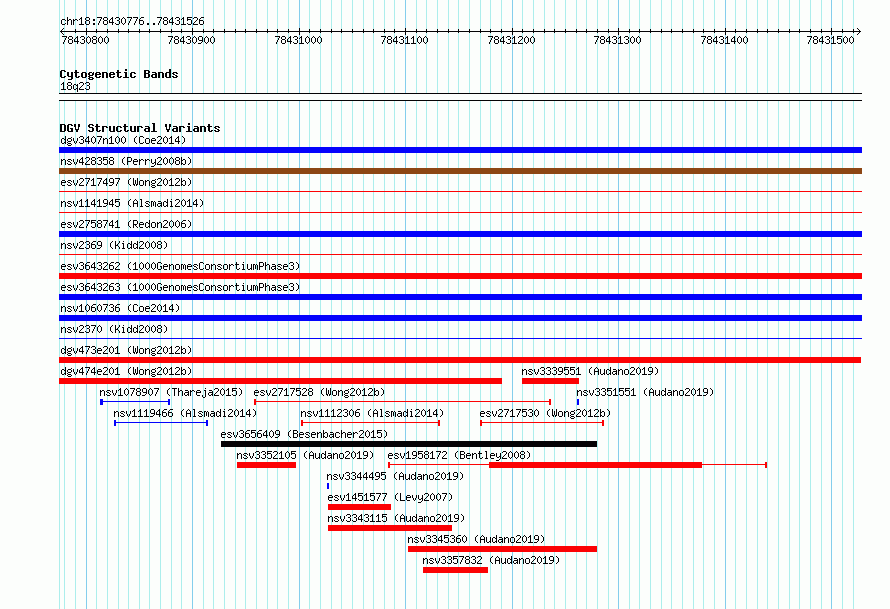
Task: Select the blue esv3643263 variant bar
Action: click(460, 297)
